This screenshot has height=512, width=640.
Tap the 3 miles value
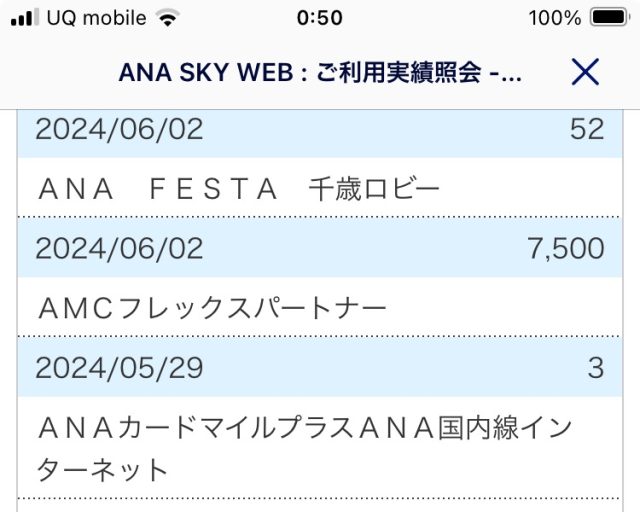point(596,368)
